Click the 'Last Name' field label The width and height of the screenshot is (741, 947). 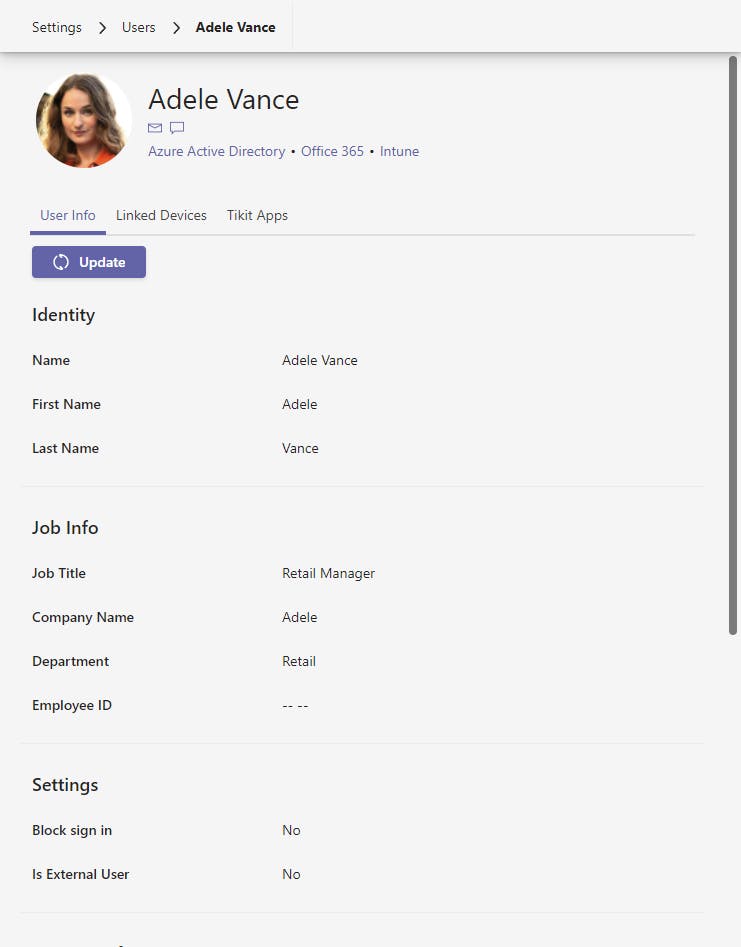point(65,449)
